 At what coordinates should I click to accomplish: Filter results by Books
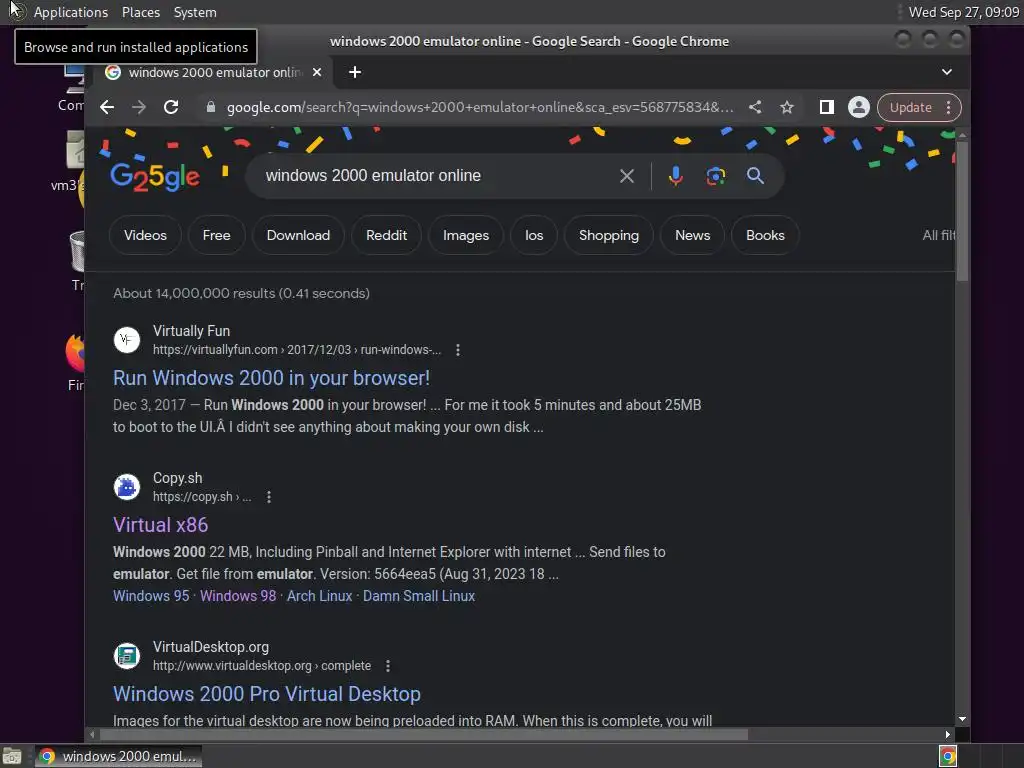765,235
